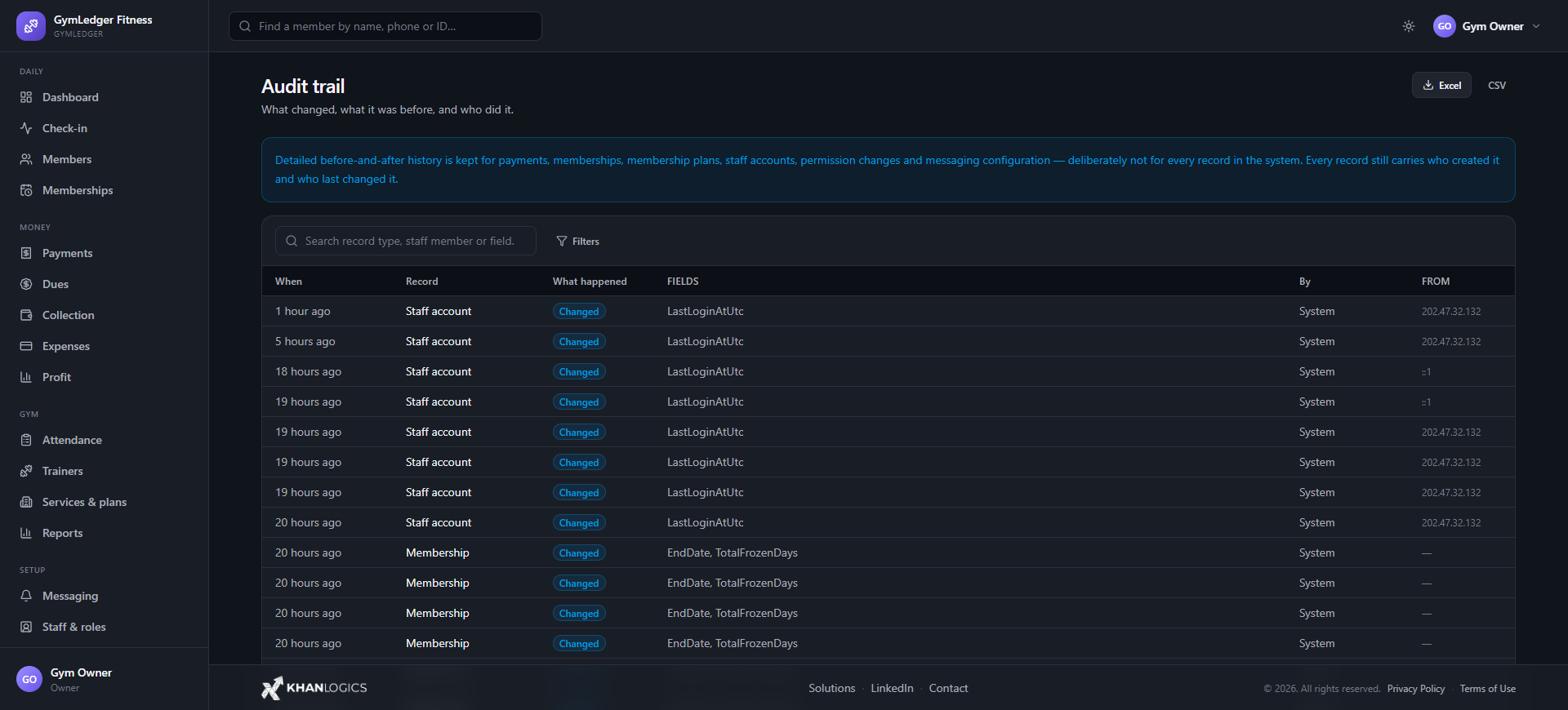The width and height of the screenshot is (1568, 710).
Task: Open the Terms of Use link
Action: (1488, 689)
